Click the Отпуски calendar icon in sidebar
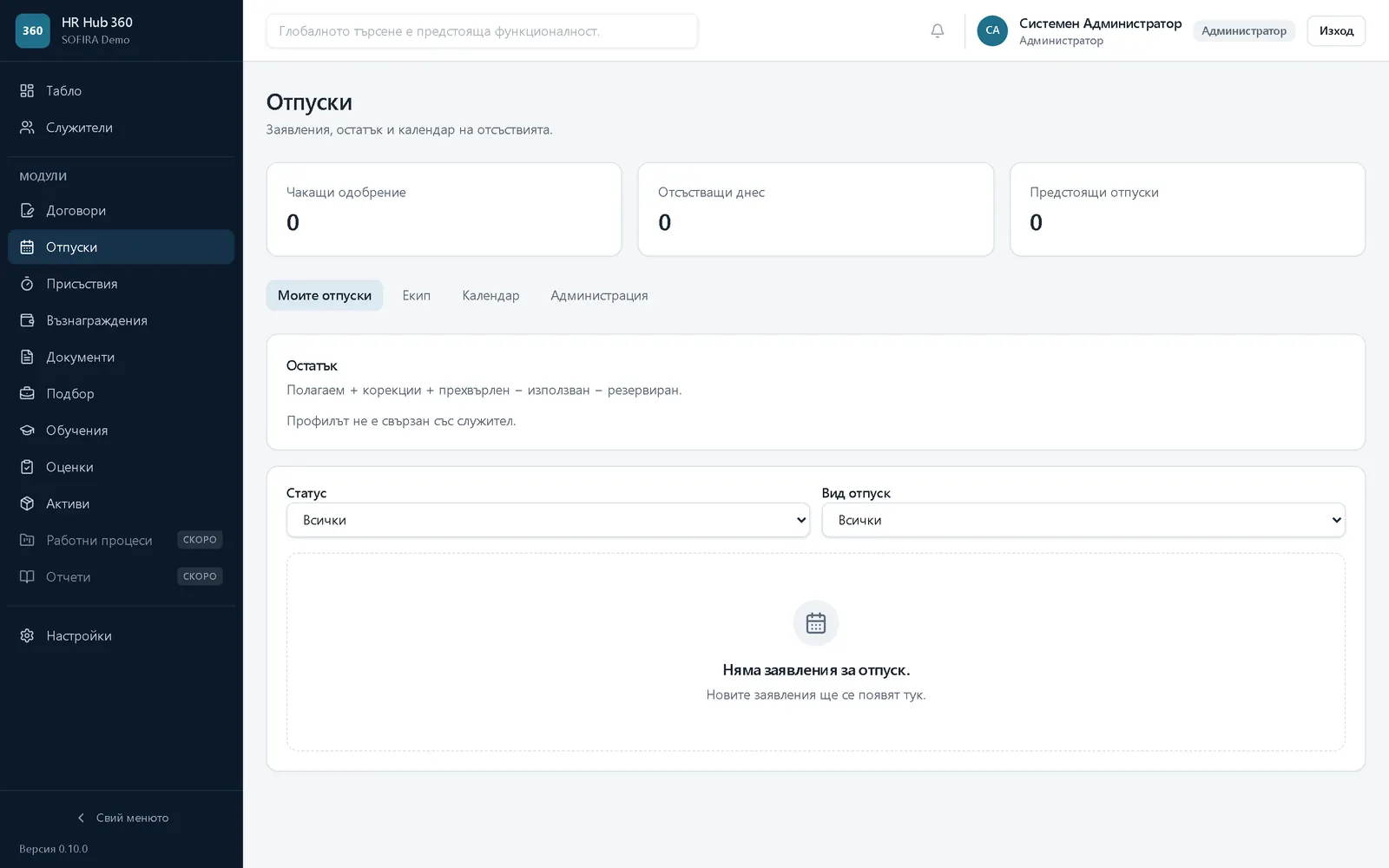The height and width of the screenshot is (868, 1389). click(x=27, y=247)
